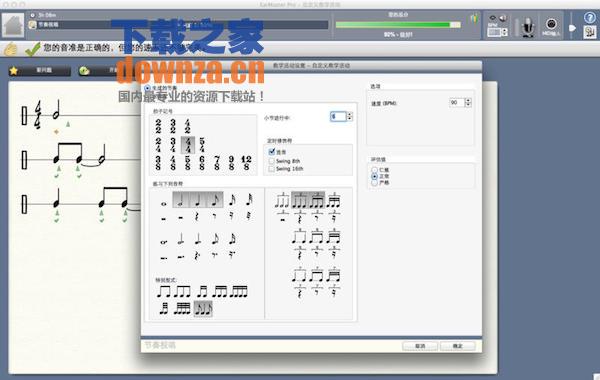The height and width of the screenshot is (380, 600).
Task: Open the MIDI input icon
Action: (551, 26)
